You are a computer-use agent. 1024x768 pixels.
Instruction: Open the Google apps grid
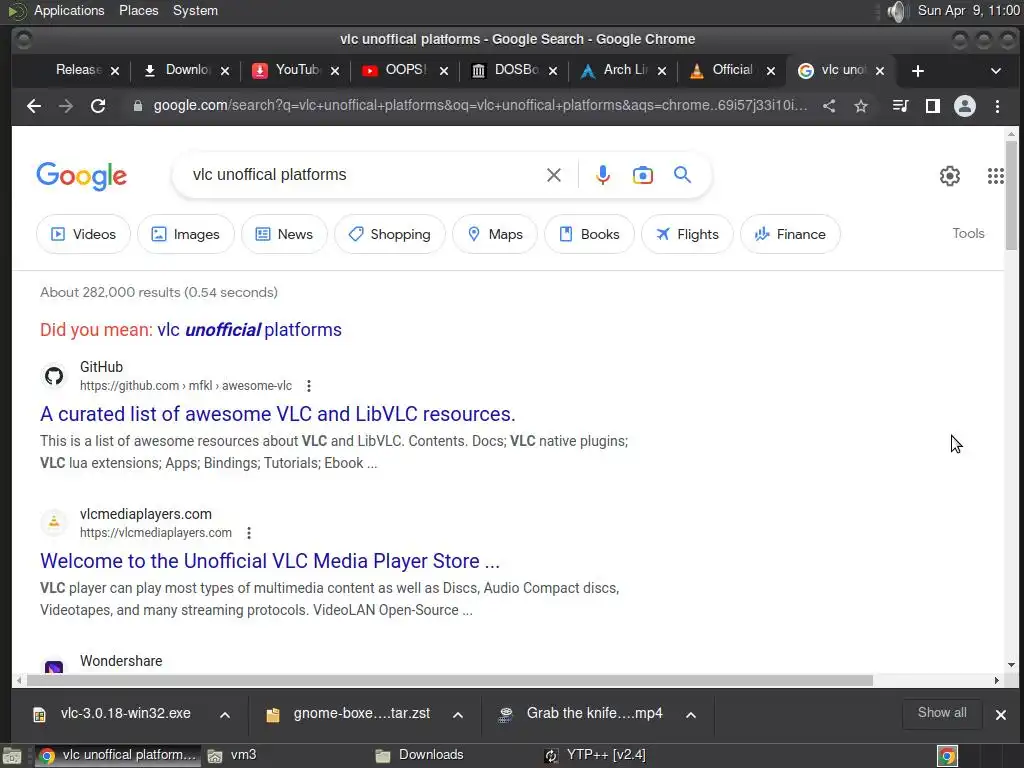click(995, 176)
